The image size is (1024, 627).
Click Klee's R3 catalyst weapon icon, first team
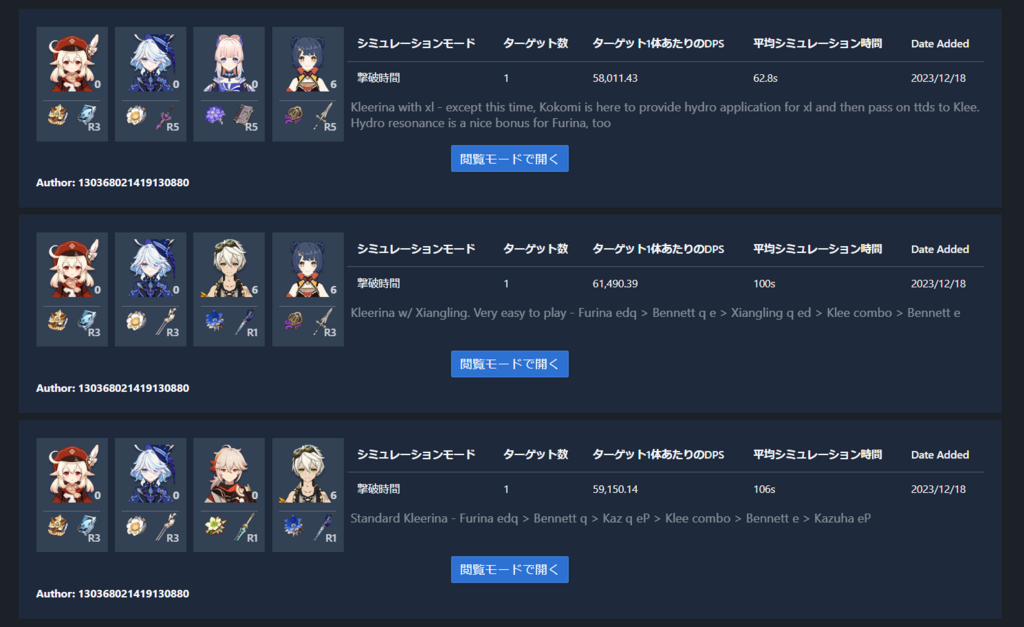pos(87,116)
